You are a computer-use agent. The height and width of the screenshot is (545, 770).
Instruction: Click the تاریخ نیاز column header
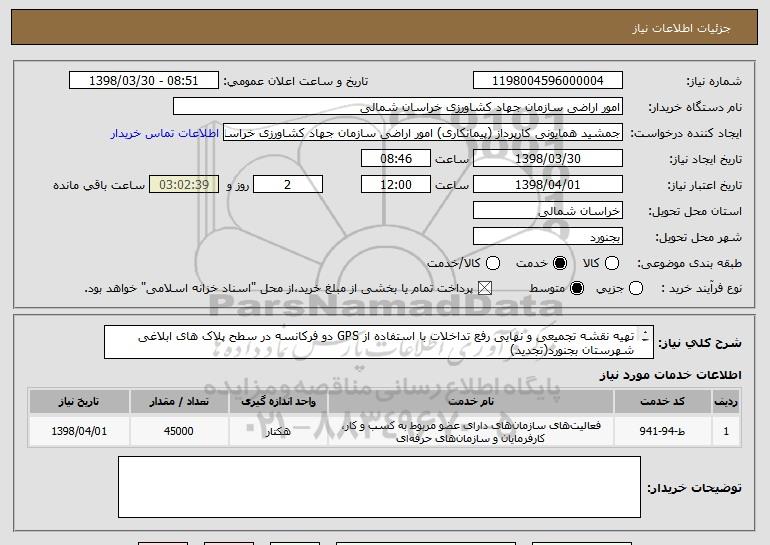click(79, 402)
